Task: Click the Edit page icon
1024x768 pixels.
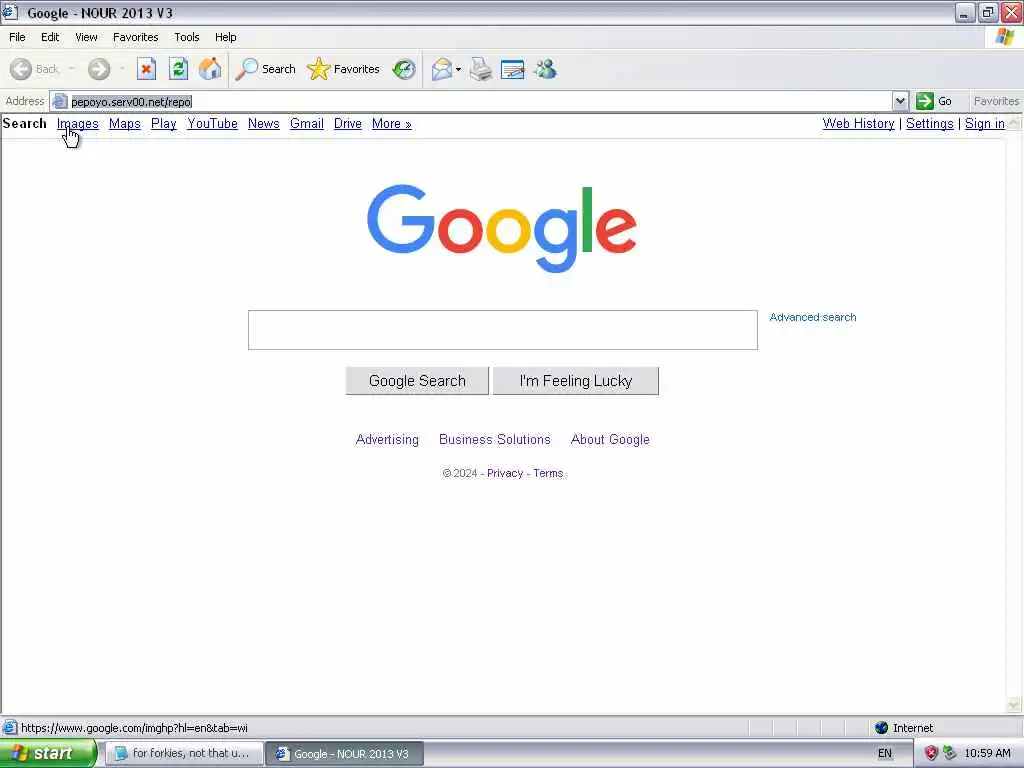Action: [513, 69]
